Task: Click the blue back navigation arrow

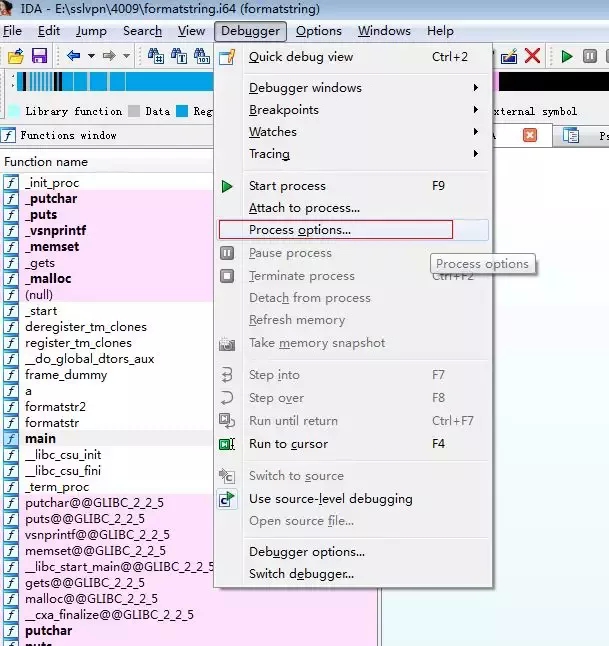Action: click(73, 55)
